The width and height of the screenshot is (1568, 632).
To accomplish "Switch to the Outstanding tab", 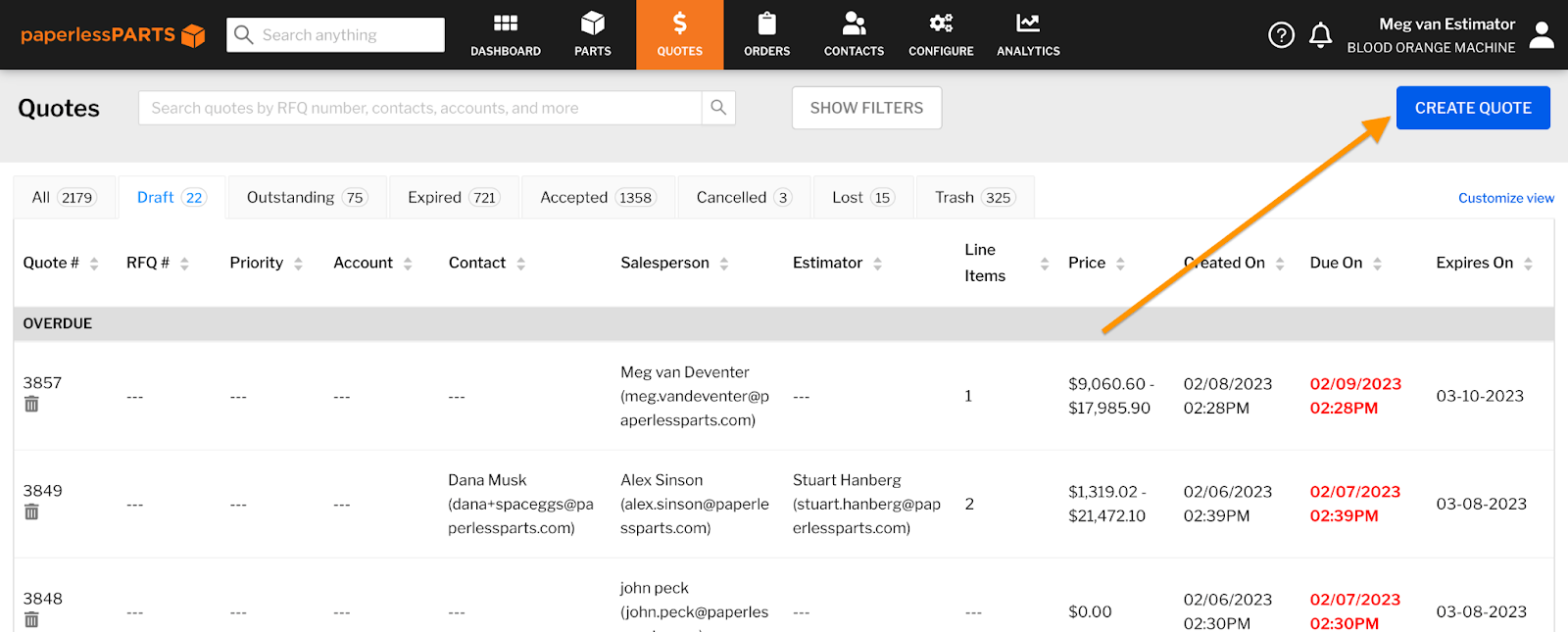I will coord(305,197).
